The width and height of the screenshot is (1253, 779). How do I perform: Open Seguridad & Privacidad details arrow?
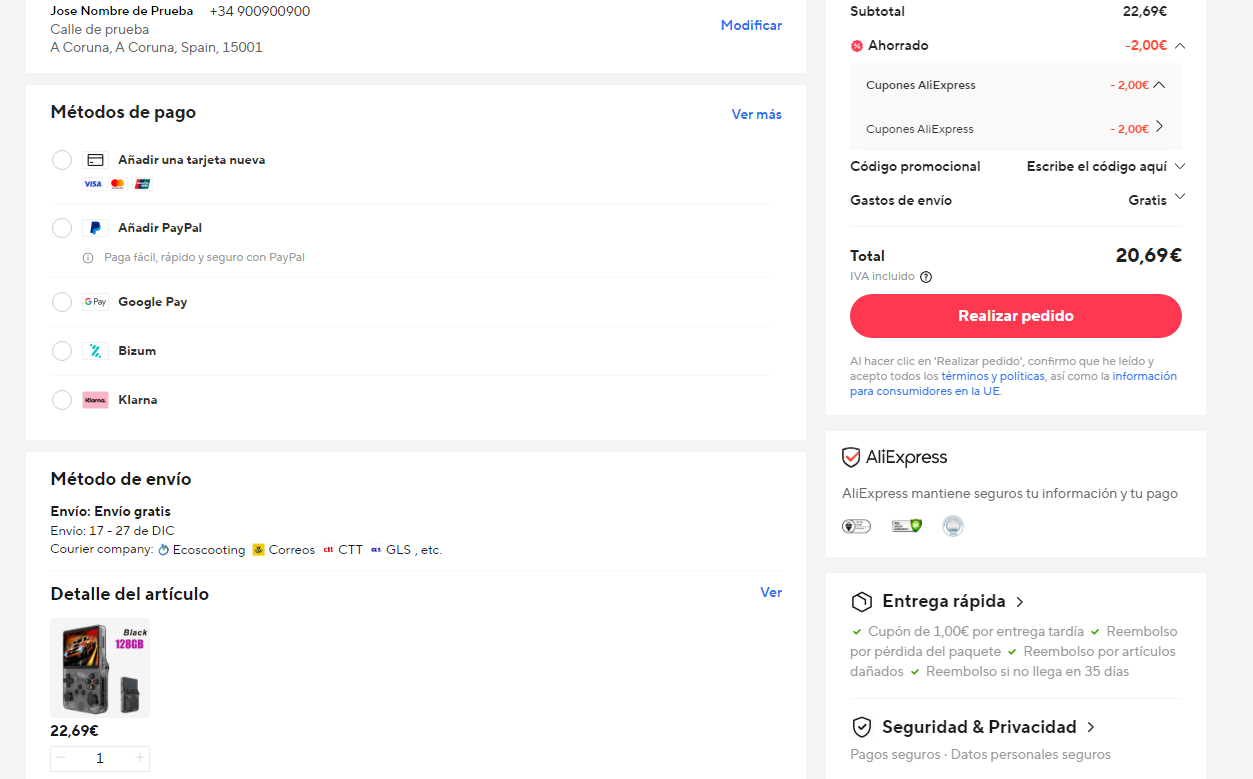coord(1090,727)
